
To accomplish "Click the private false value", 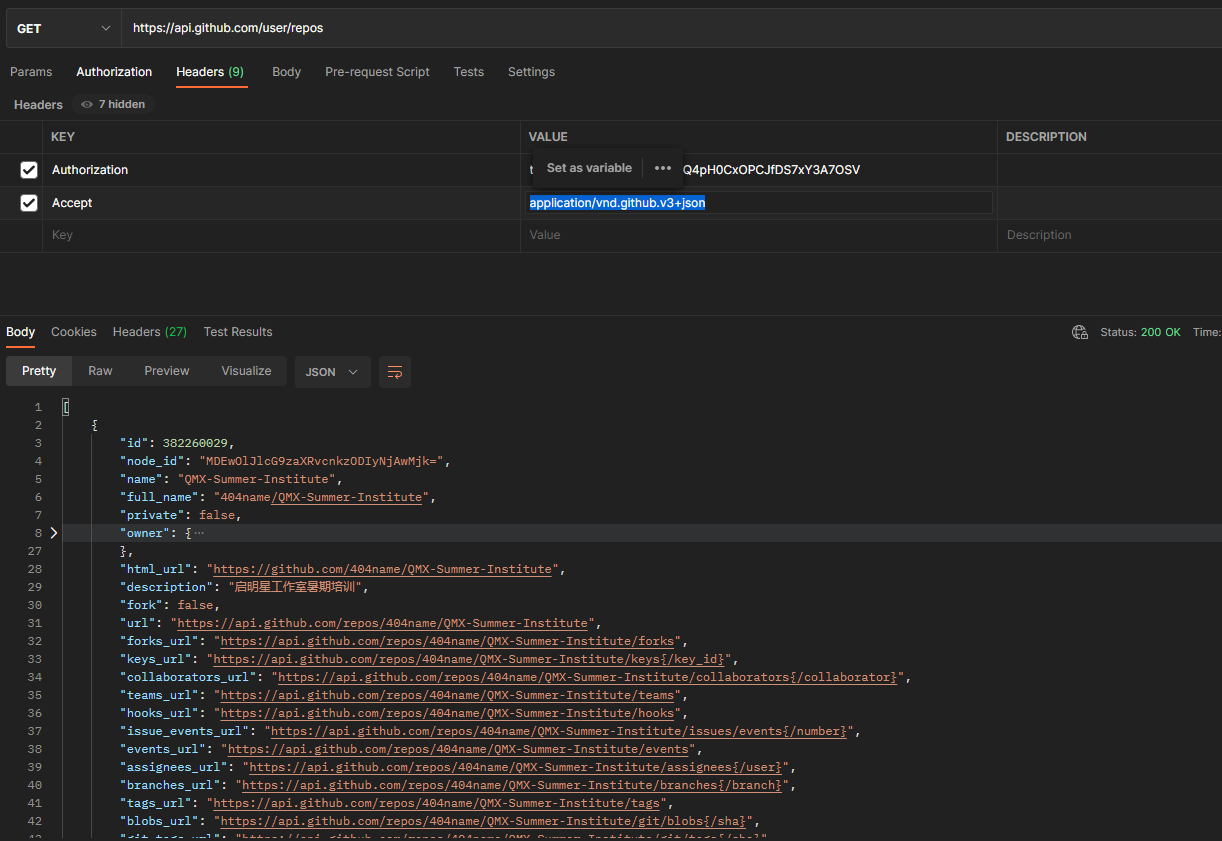I will tap(217, 515).
